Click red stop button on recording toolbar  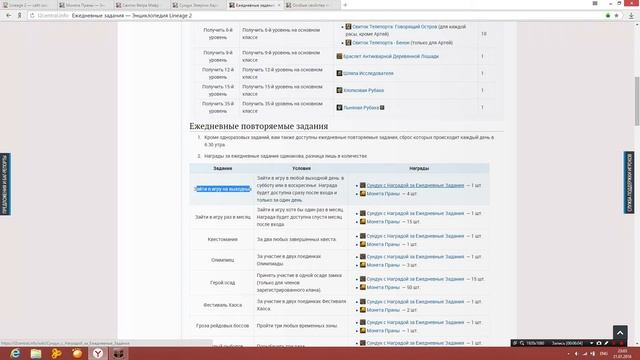[x=614, y=343]
